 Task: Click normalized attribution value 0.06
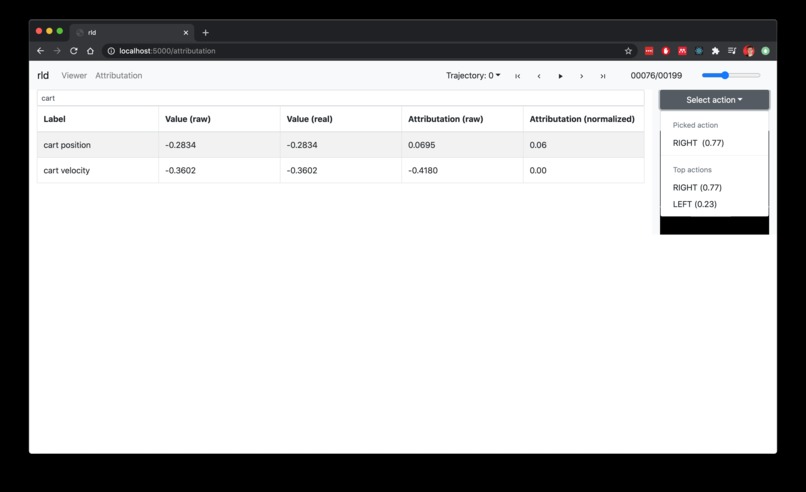click(538, 145)
